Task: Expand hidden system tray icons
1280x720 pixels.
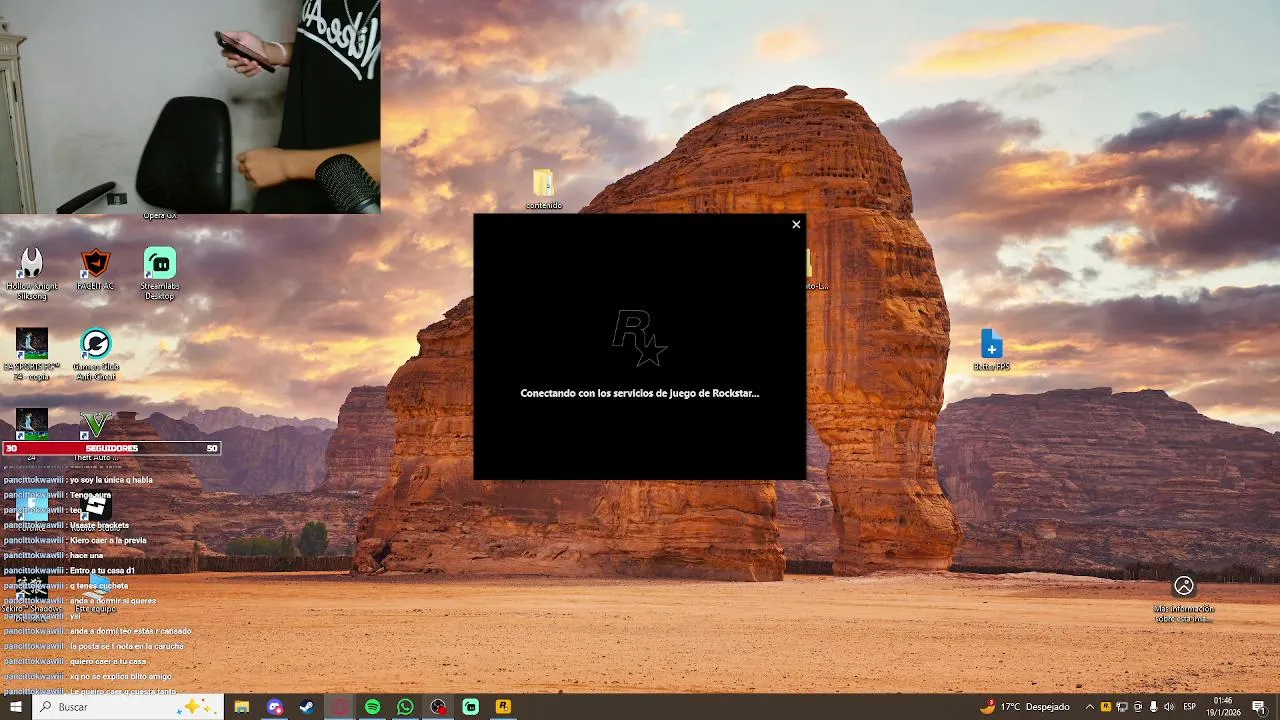Action: [1090, 707]
